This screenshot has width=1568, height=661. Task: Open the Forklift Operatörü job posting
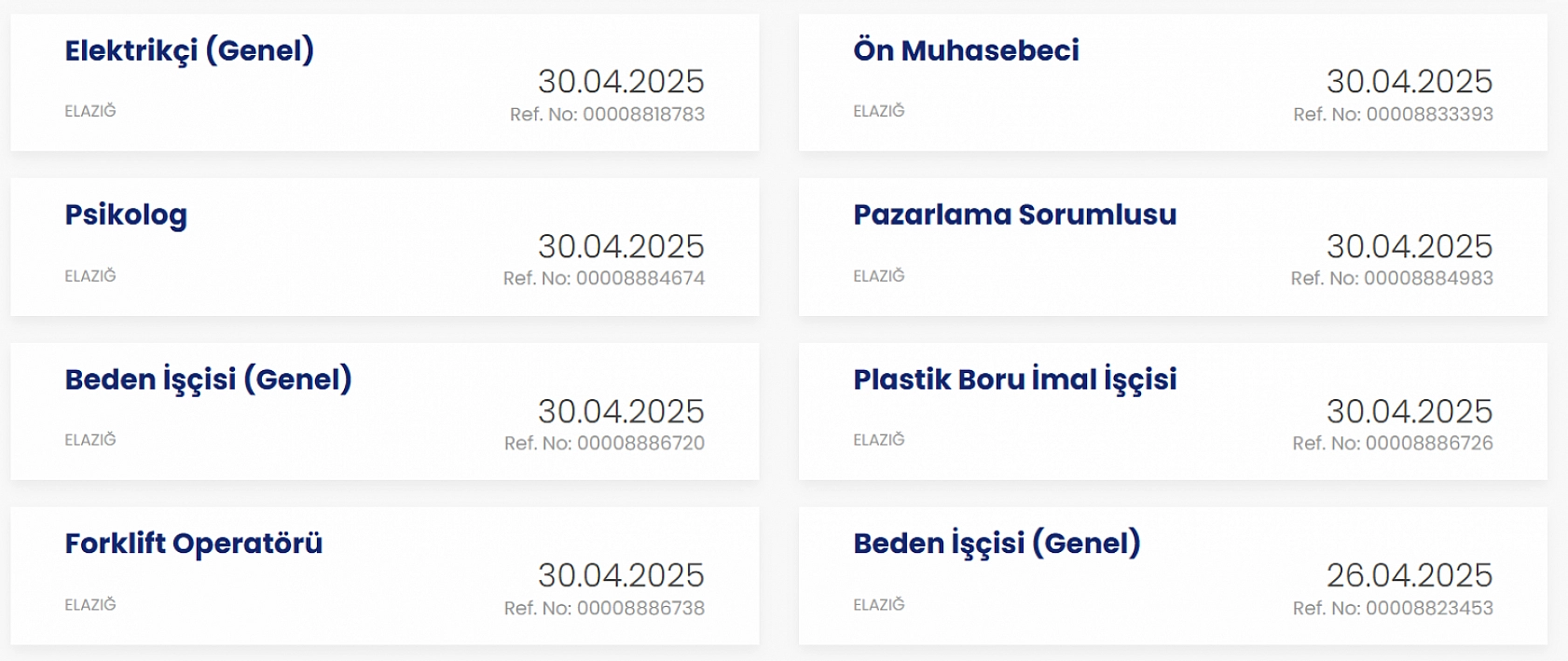(194, 544)
